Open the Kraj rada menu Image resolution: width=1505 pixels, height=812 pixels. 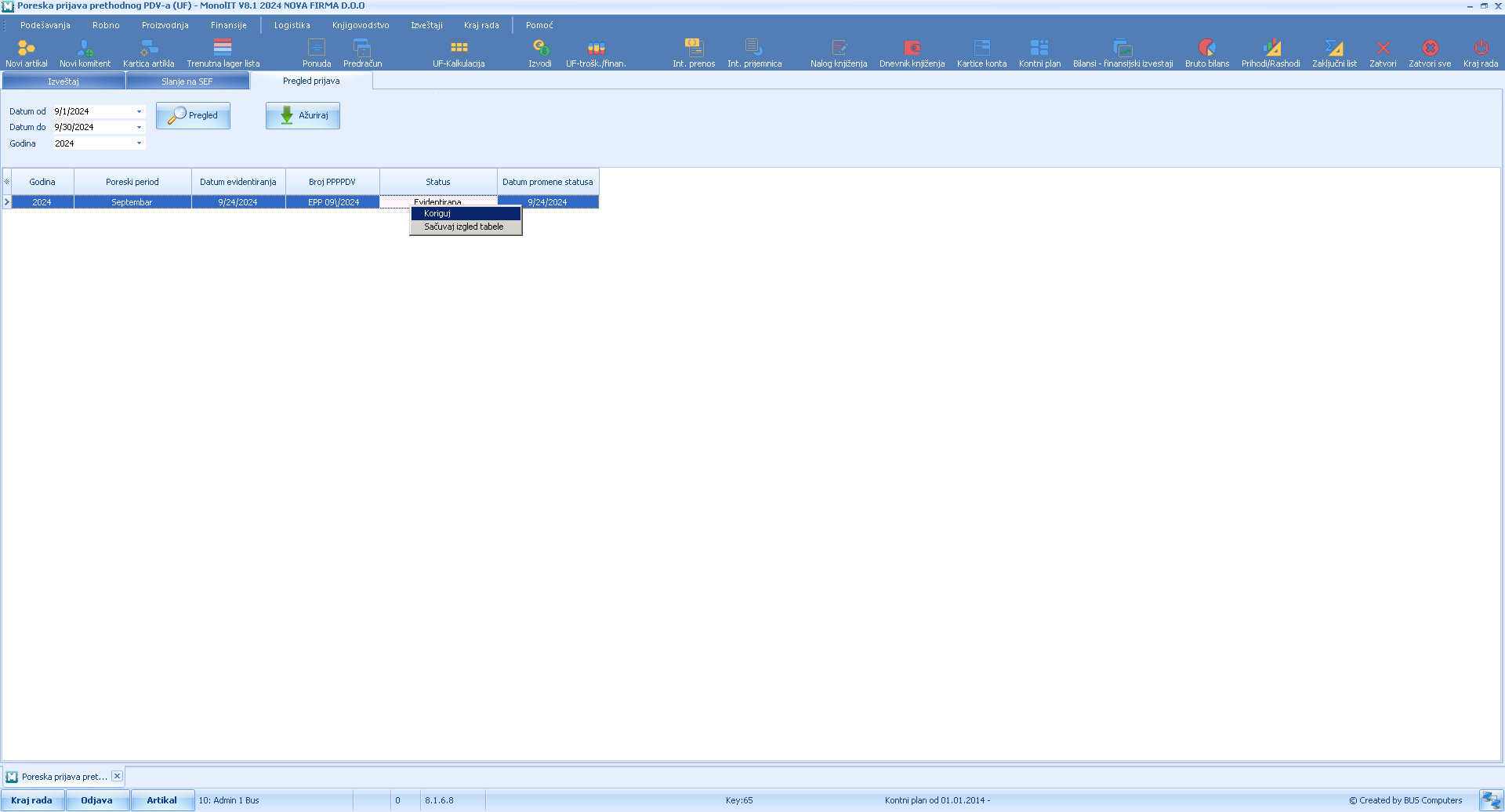tap(481, 25)
